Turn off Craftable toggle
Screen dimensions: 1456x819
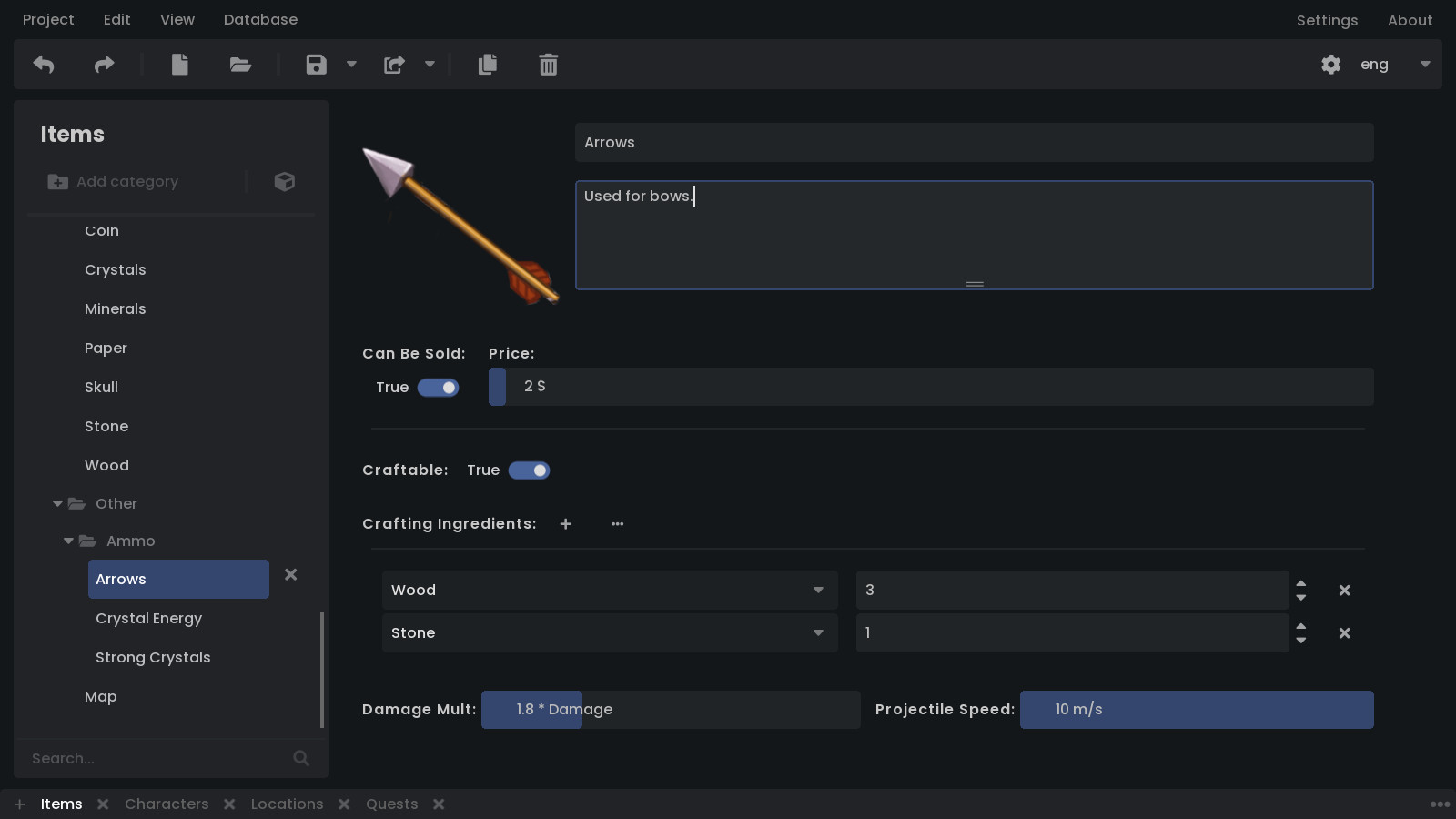529,470
